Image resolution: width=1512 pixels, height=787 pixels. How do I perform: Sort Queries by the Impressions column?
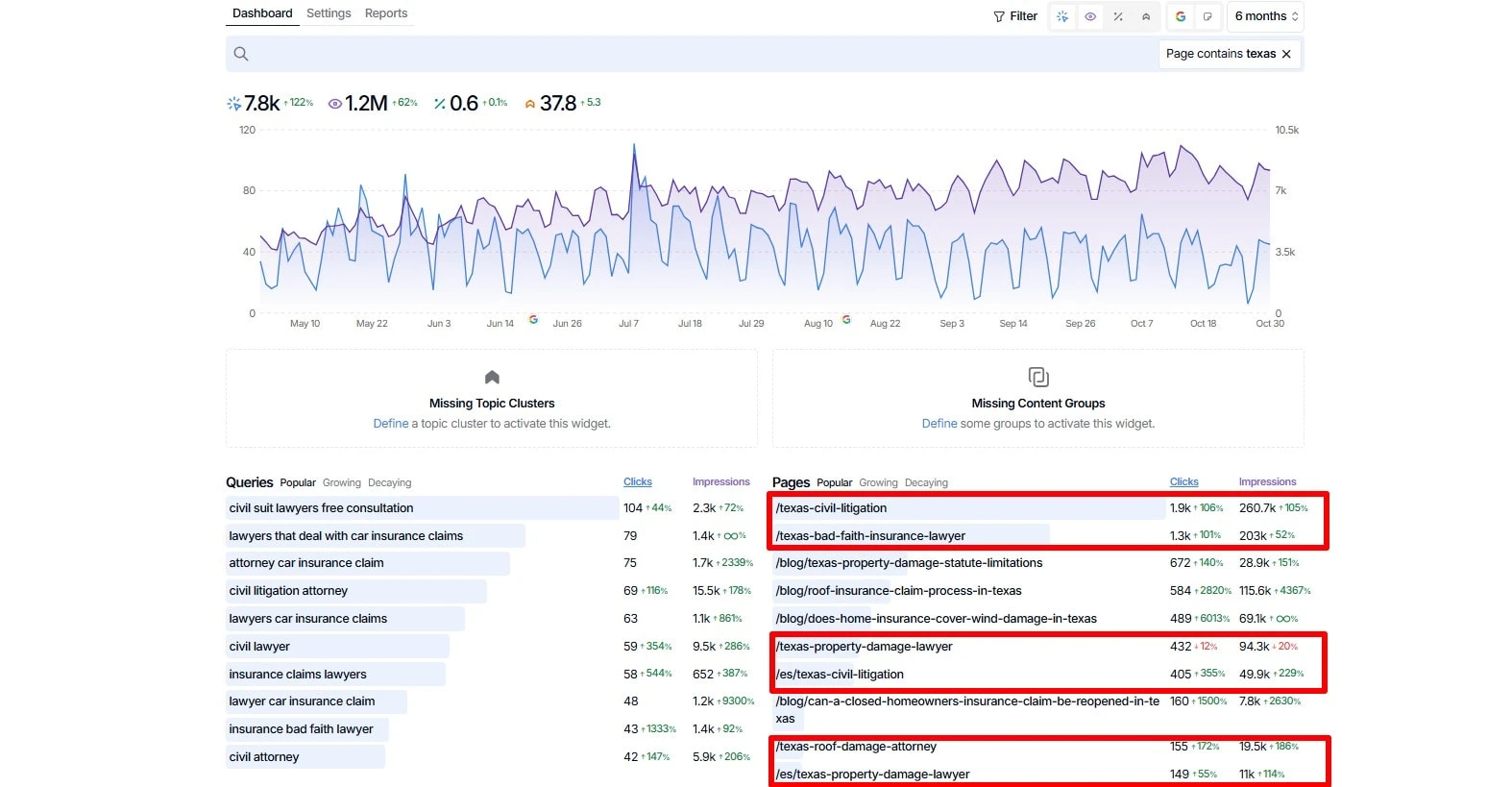pos(721,482)
